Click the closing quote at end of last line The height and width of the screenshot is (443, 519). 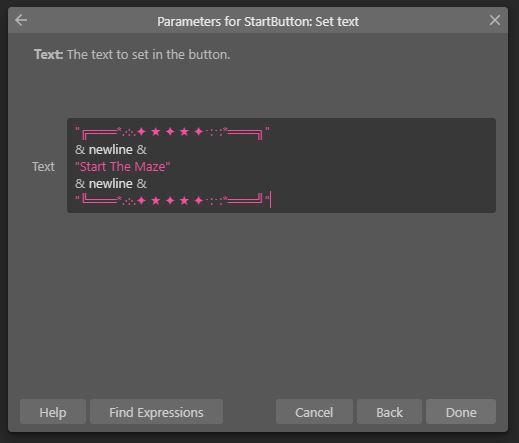(267, 199)
